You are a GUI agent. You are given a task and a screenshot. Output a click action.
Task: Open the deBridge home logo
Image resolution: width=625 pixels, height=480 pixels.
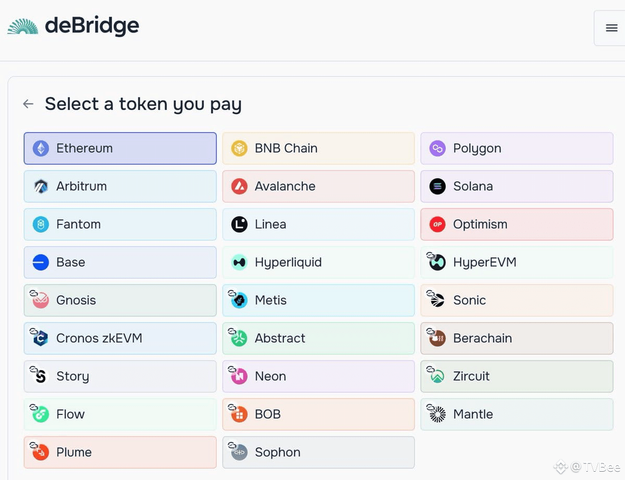click(73, 27)
